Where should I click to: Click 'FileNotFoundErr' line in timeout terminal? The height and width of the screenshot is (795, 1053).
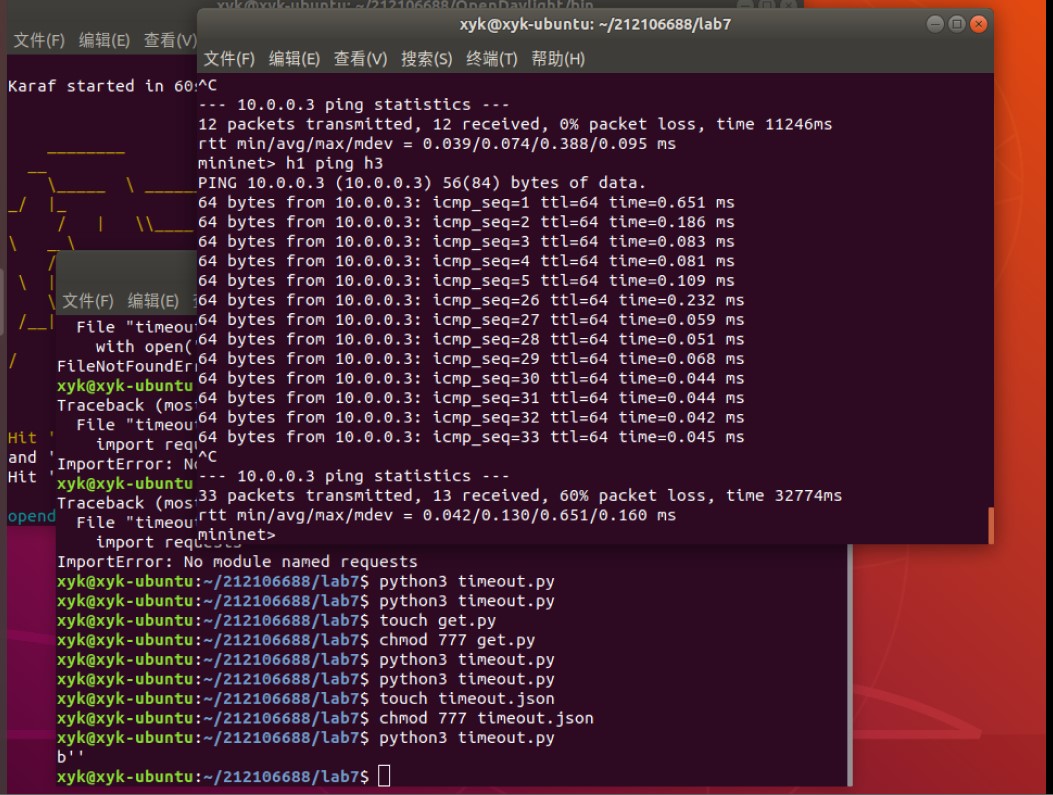click(x=127, y=366)
